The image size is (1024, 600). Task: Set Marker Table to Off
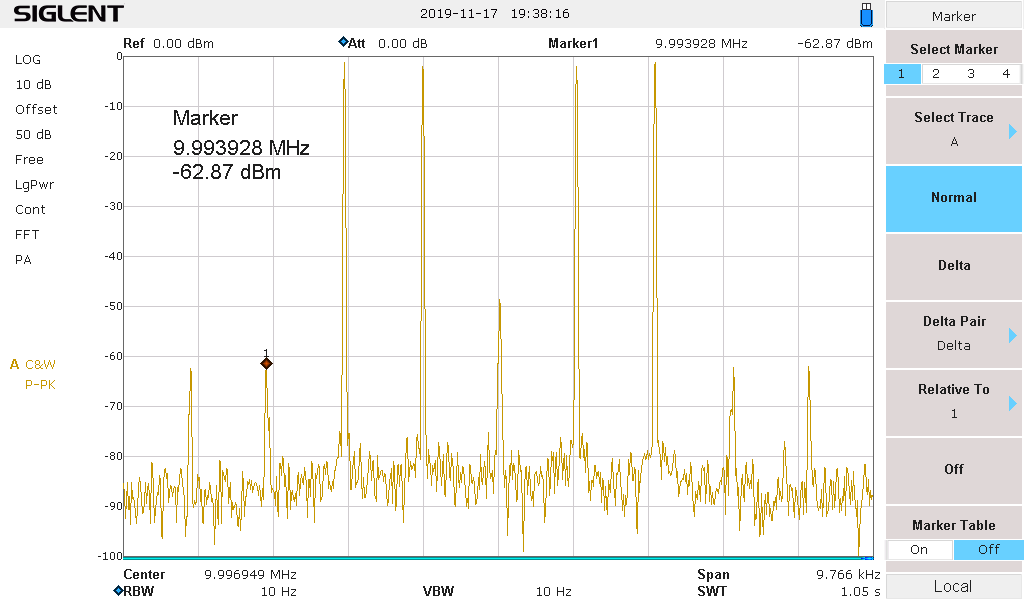[988, 549]
